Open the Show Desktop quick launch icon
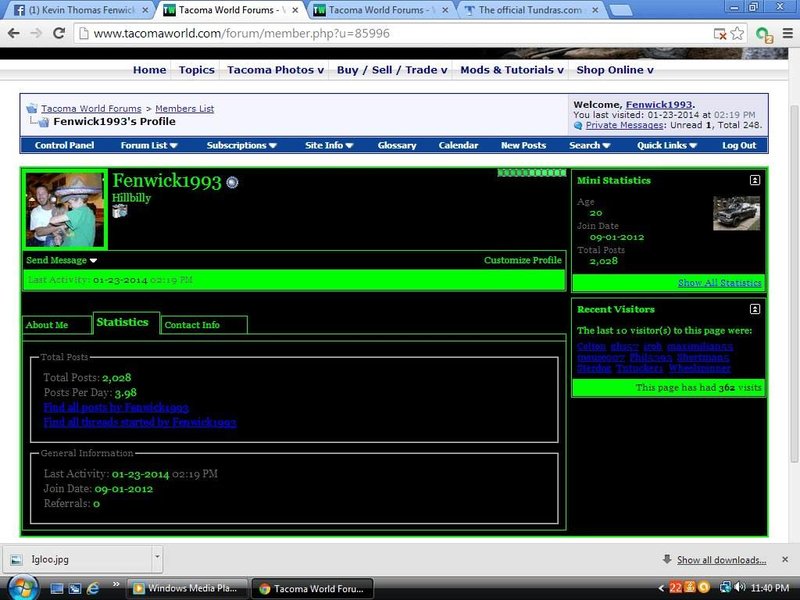800x600 pixels. pos(57,588)
